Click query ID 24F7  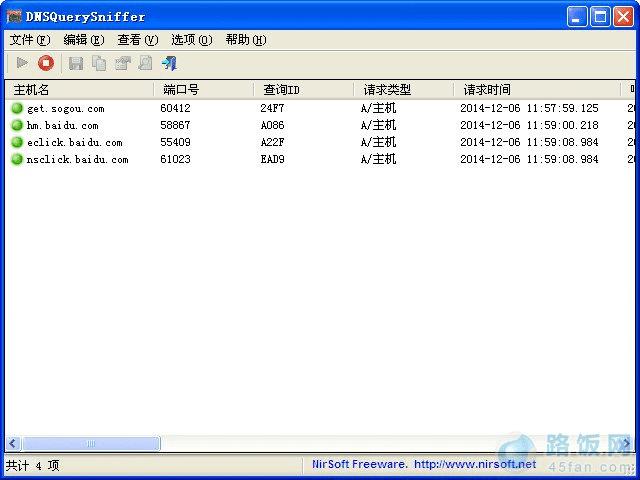point(272,108)
